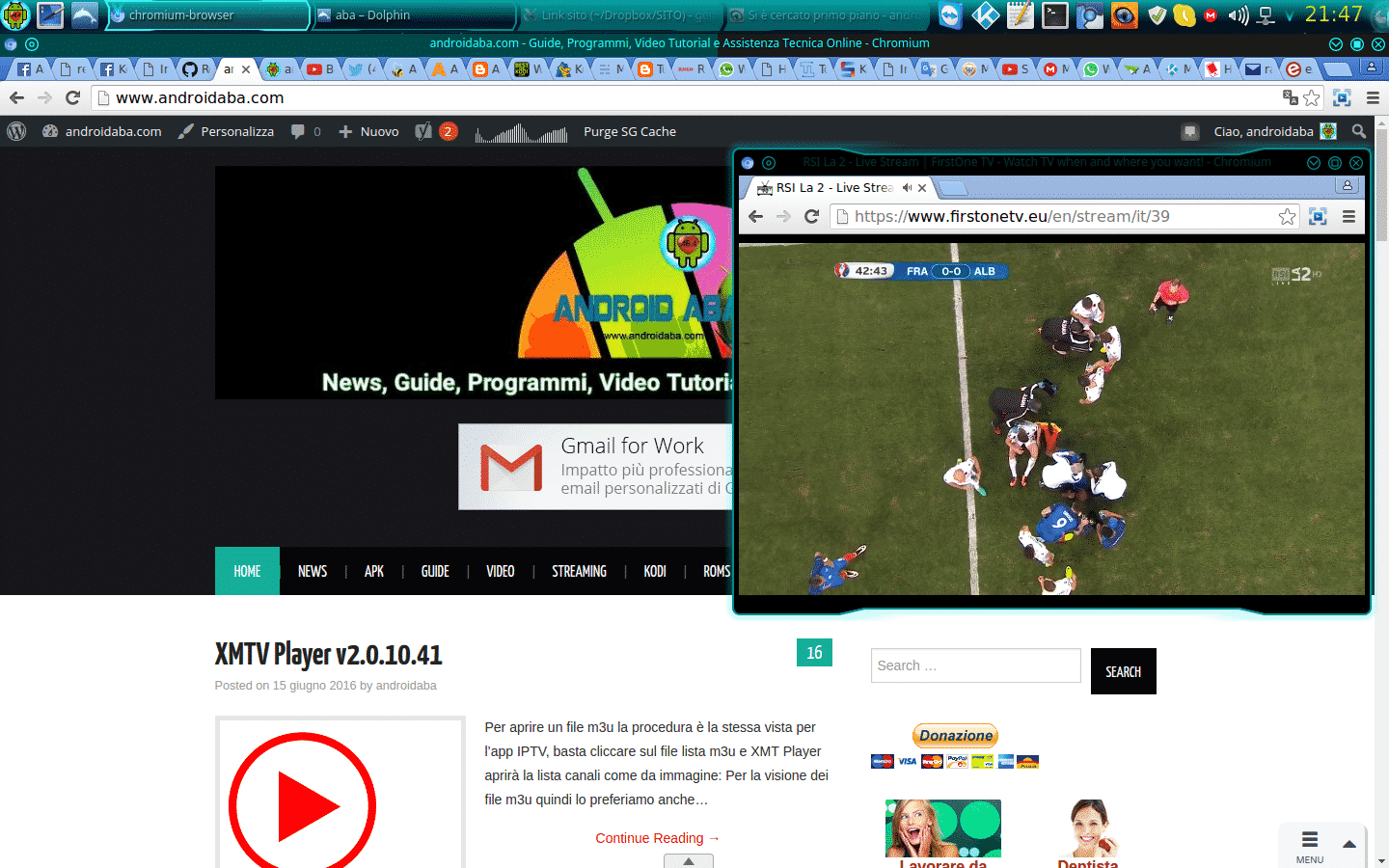Click the translate page icon in address bar

click(1290, 97)
